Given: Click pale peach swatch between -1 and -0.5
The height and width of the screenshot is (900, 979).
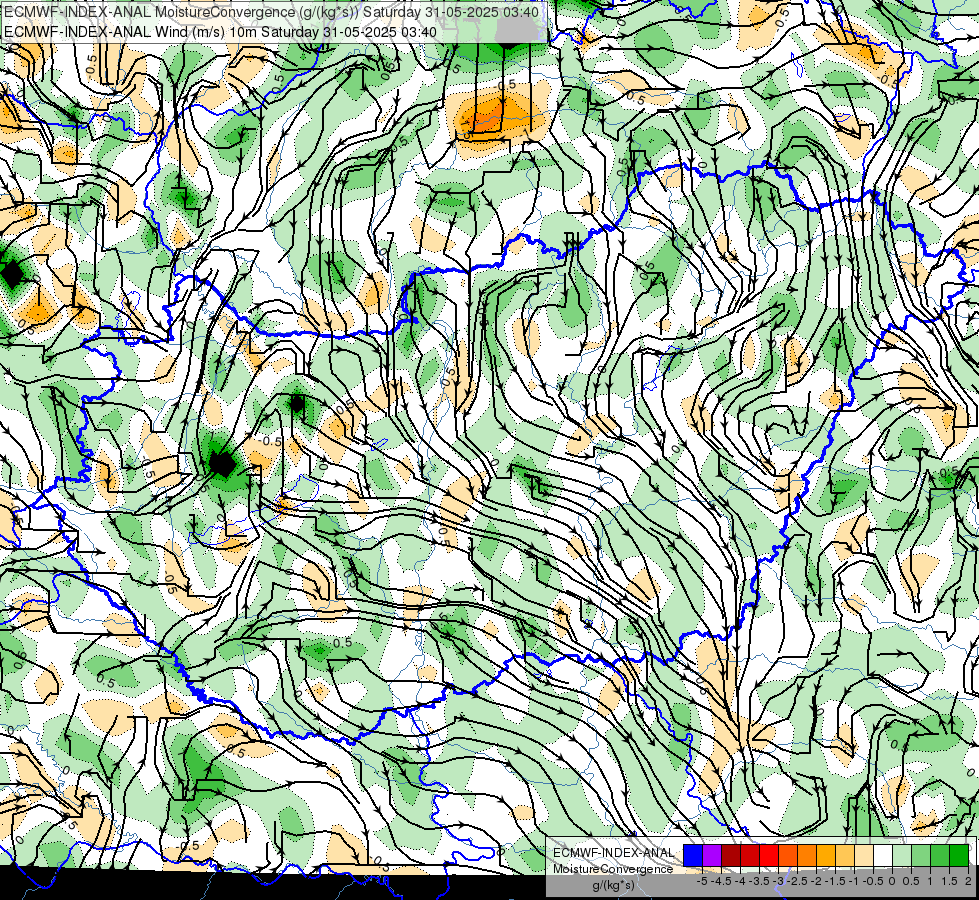Looking at the screenshot, I should [x=863, y=855].
